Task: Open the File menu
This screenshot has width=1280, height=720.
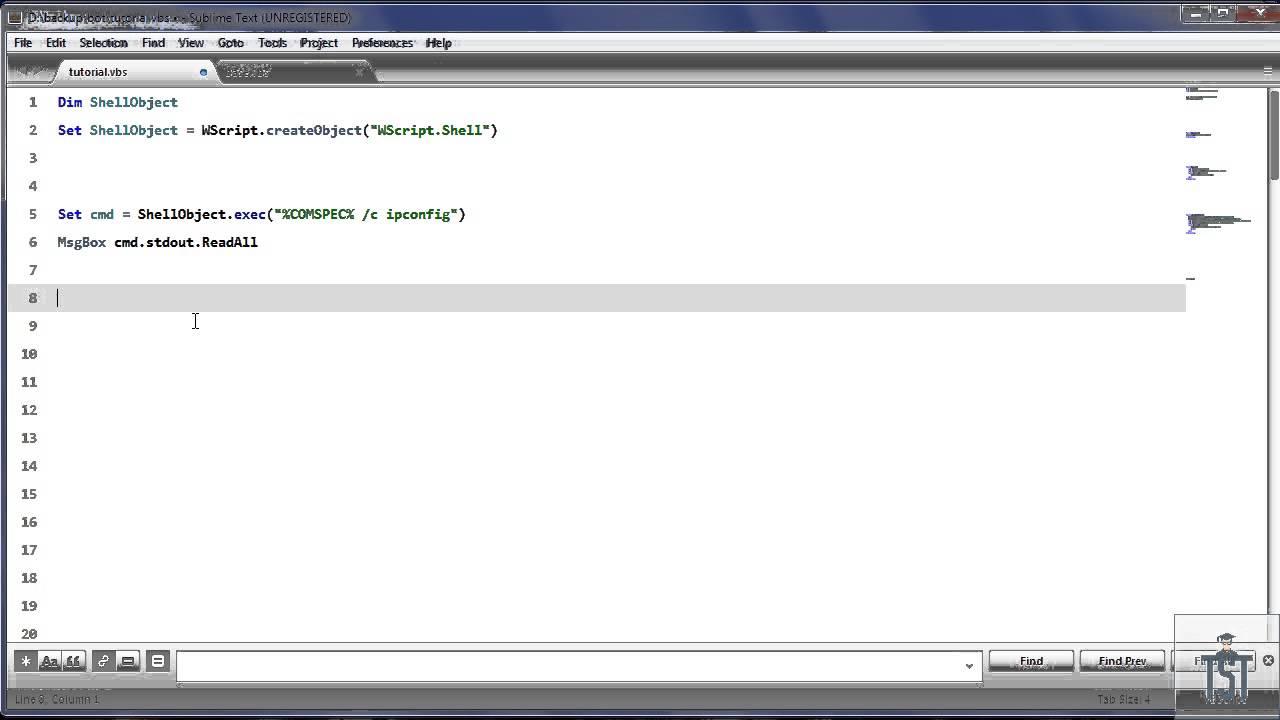Action: [x=23, y=43]
